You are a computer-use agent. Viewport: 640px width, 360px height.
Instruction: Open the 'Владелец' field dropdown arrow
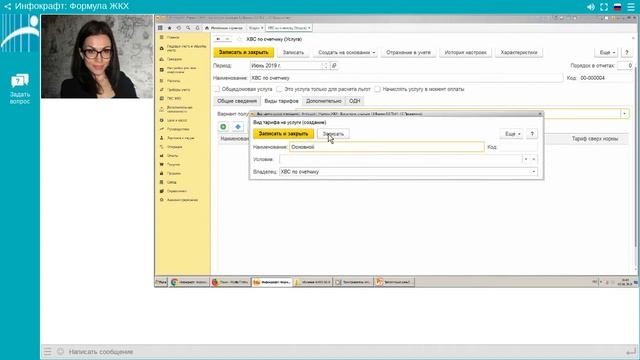click(533, 172)
